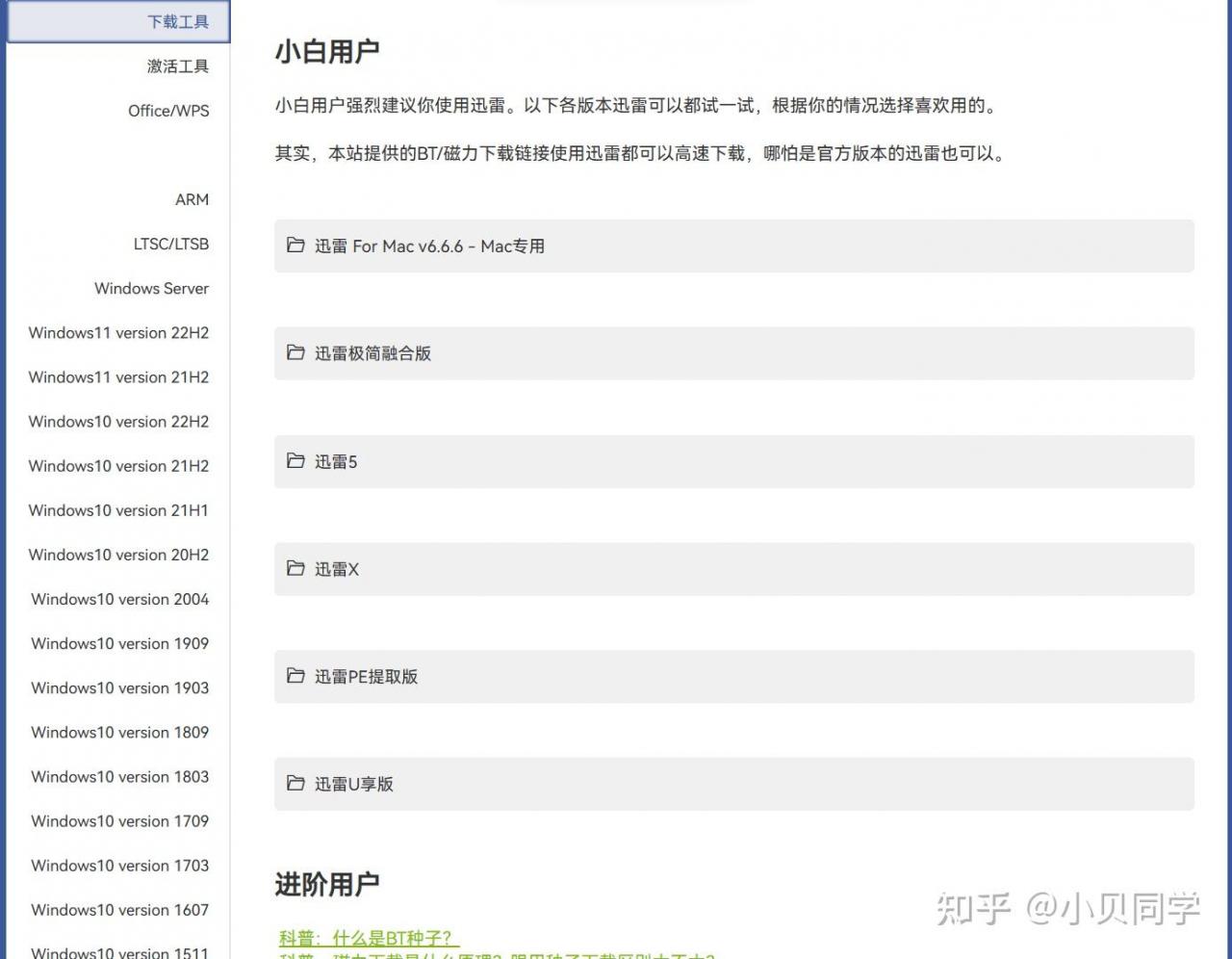Open Windows10 version 1903
Viewport: 1232px width, 959px height.
point(119,687)
